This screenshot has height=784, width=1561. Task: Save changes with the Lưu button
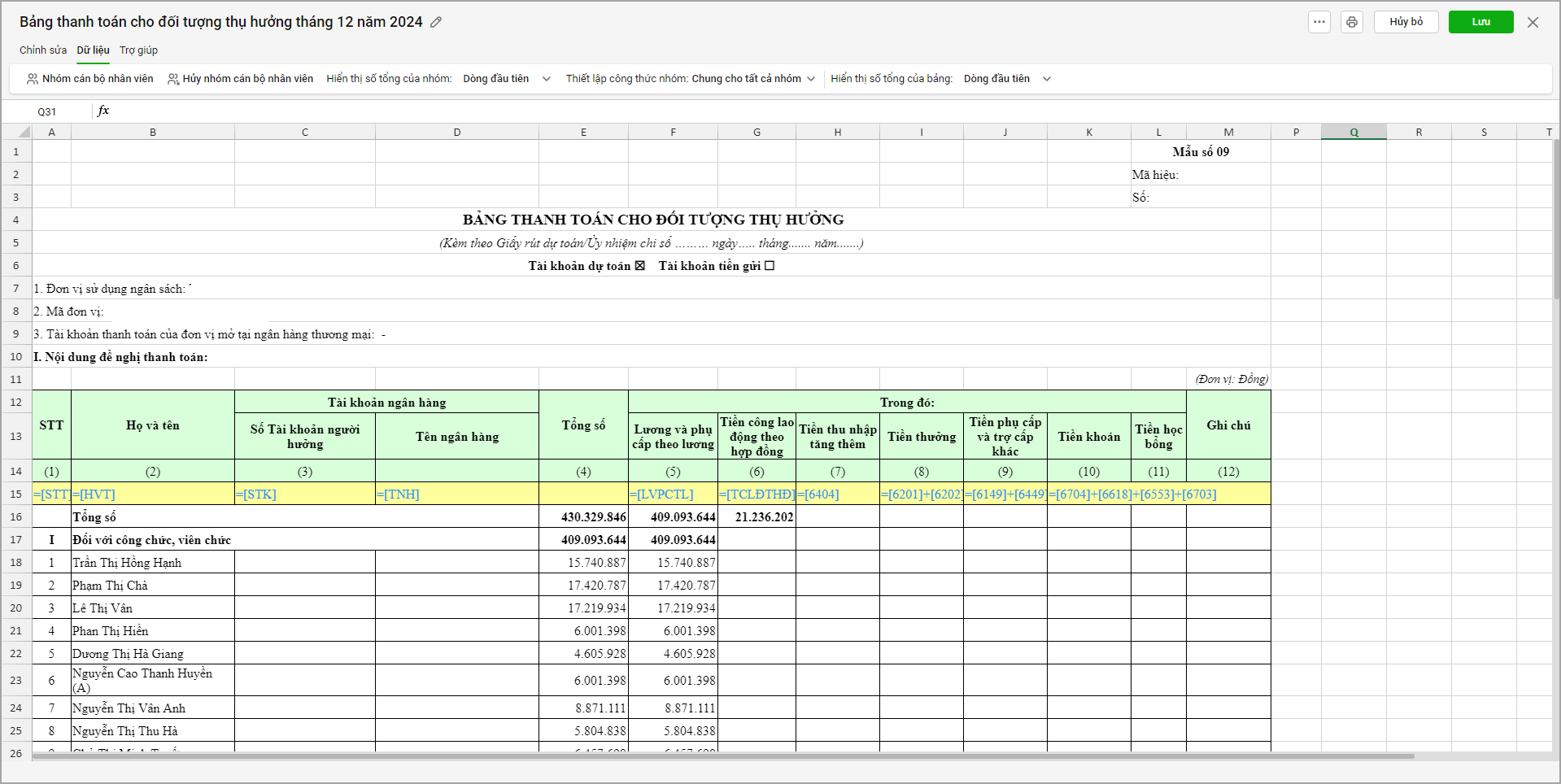click(1481, 22)
